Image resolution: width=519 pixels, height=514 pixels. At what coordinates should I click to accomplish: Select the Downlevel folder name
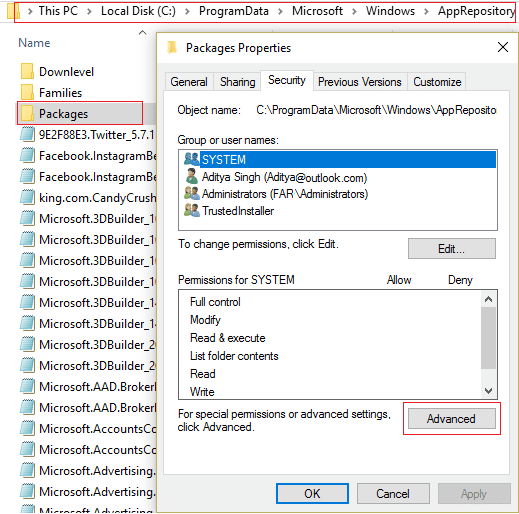click(66, 72)
